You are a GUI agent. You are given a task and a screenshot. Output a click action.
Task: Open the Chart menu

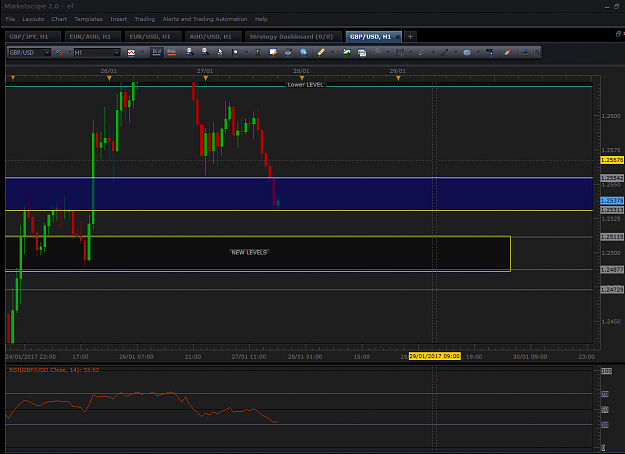[x=59, y=19]
